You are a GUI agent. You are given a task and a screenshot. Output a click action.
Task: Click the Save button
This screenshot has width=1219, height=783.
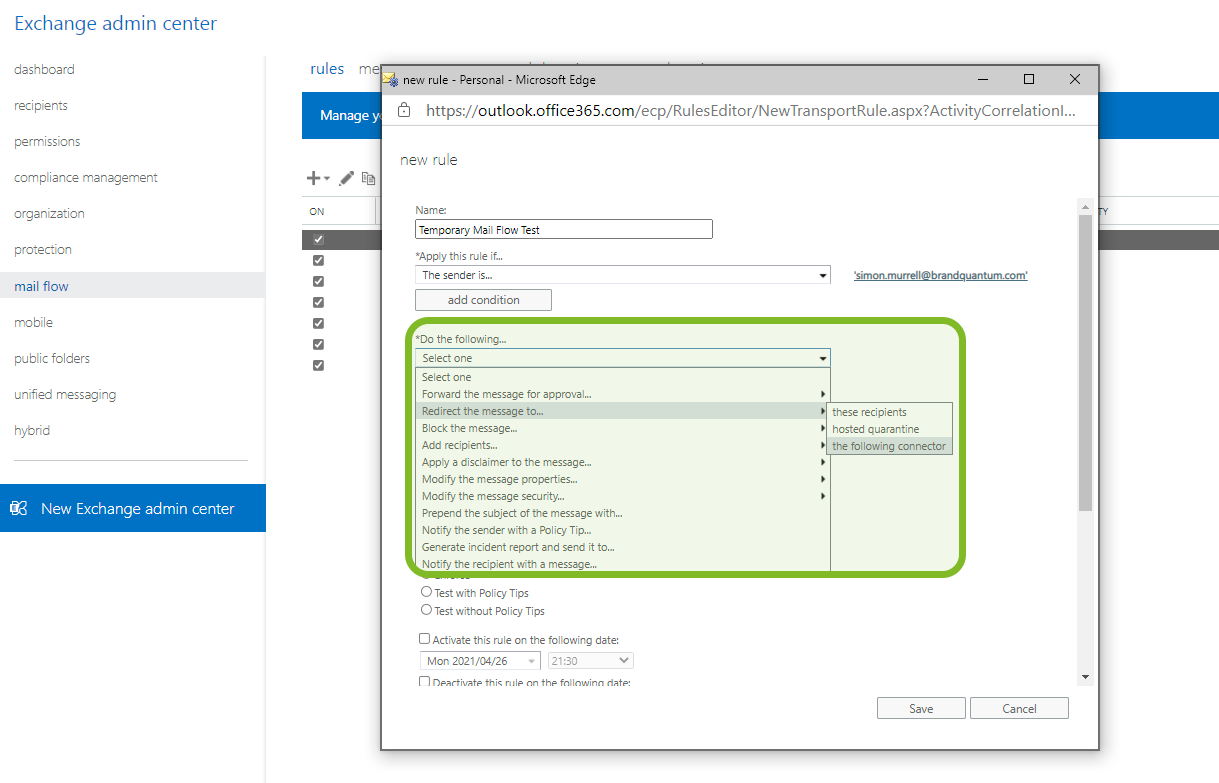(x=921, y=708)
